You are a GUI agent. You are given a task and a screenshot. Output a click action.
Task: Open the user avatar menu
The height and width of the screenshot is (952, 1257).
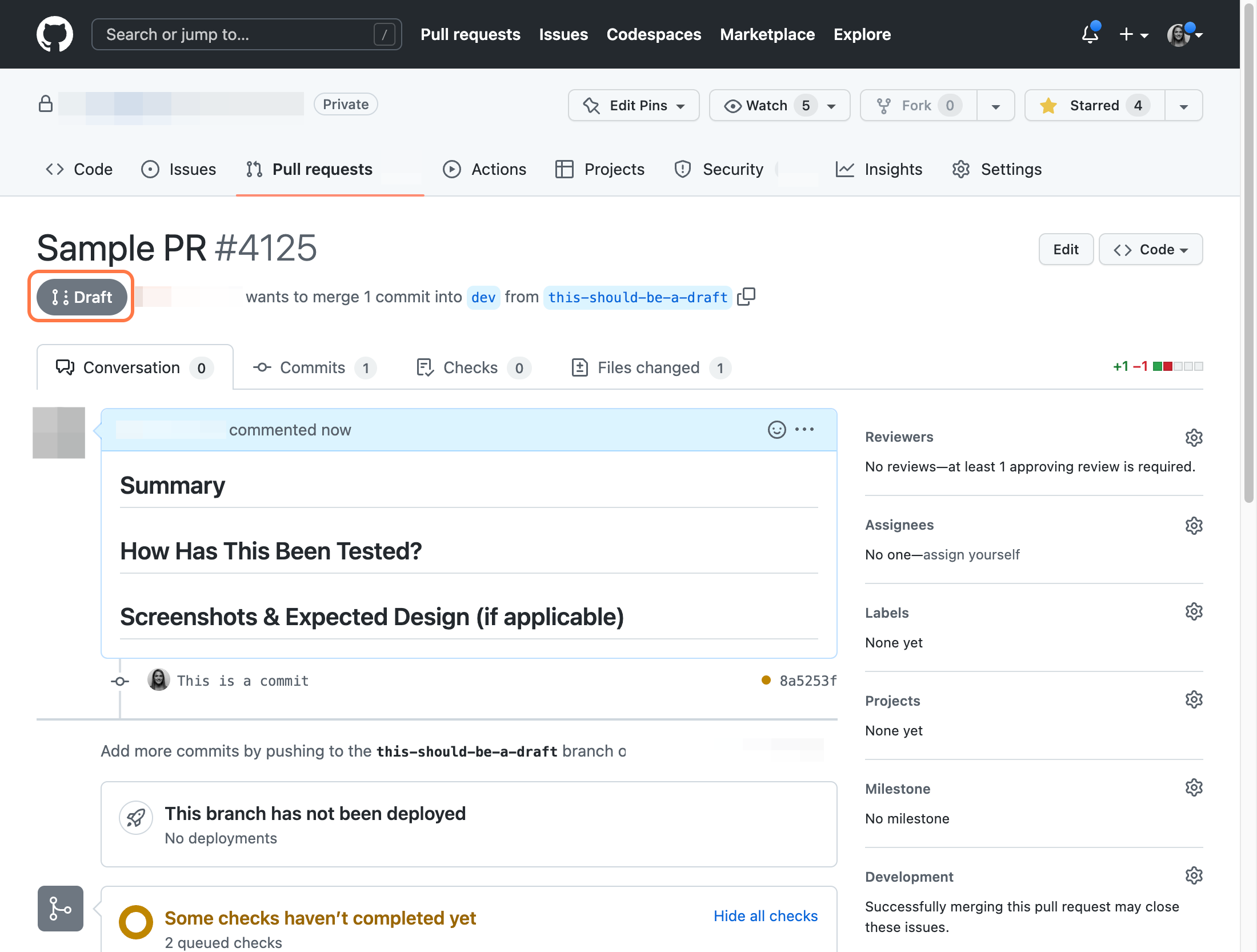pyautogui.click(x=1184, y=34)
